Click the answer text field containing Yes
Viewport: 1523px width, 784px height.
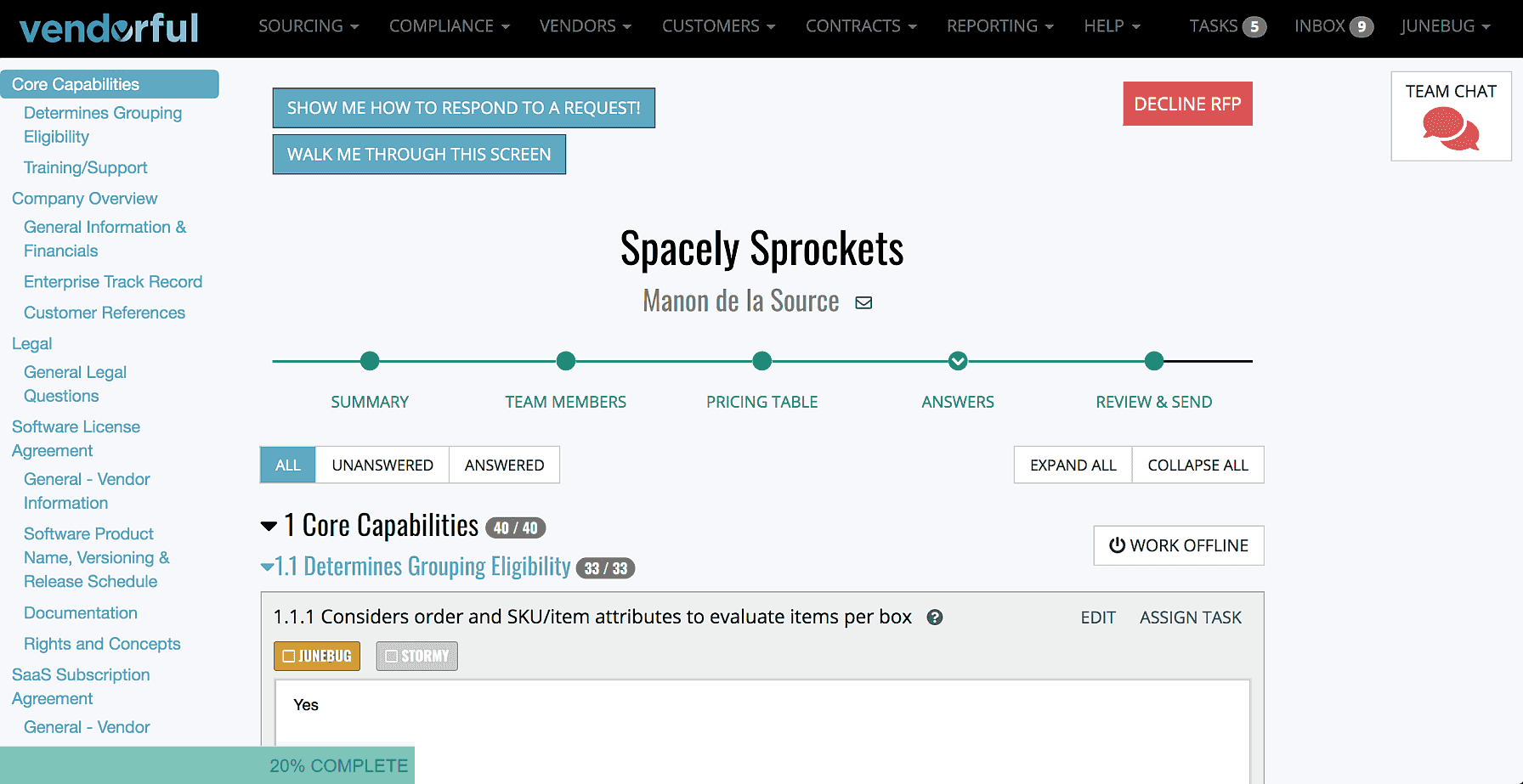(762, 731)
